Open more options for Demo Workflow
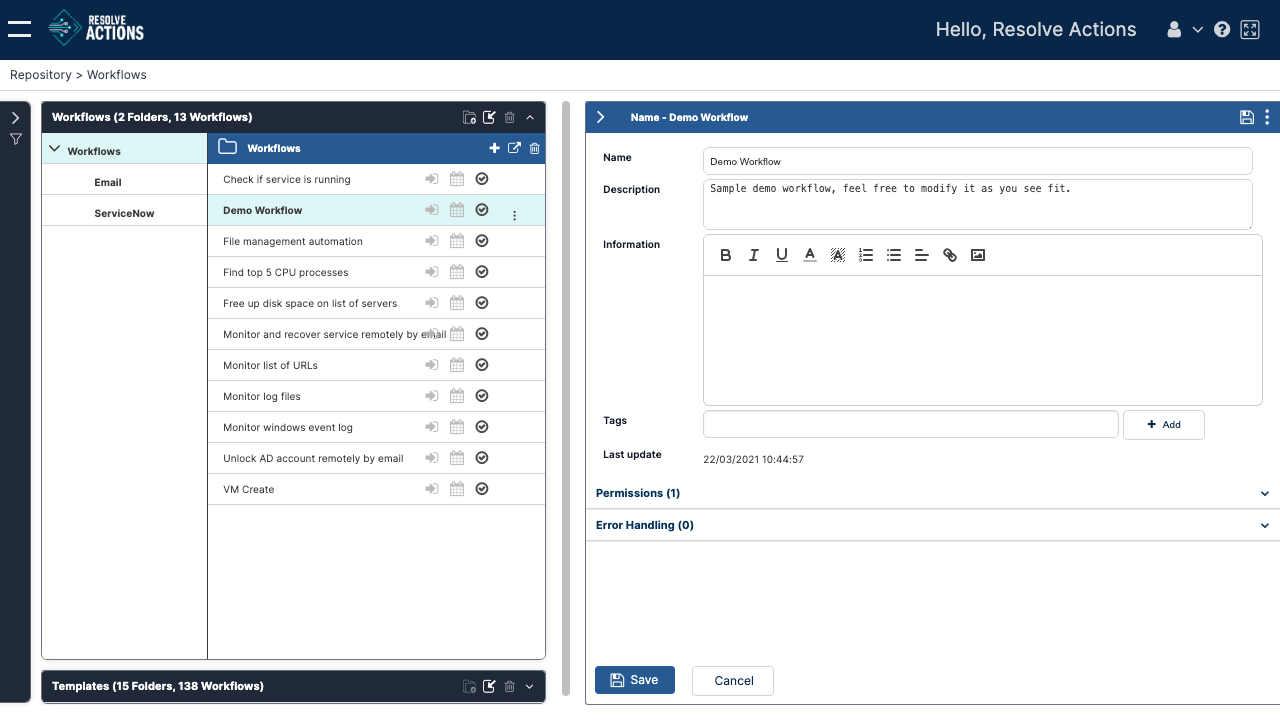The image size is (1280, 720). [x=515, y=215]
